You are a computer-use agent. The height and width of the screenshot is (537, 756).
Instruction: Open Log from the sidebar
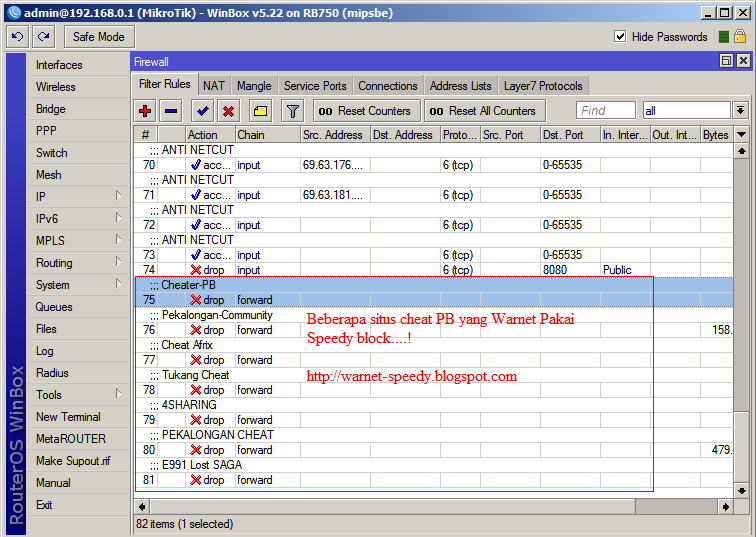pos(78,351)
